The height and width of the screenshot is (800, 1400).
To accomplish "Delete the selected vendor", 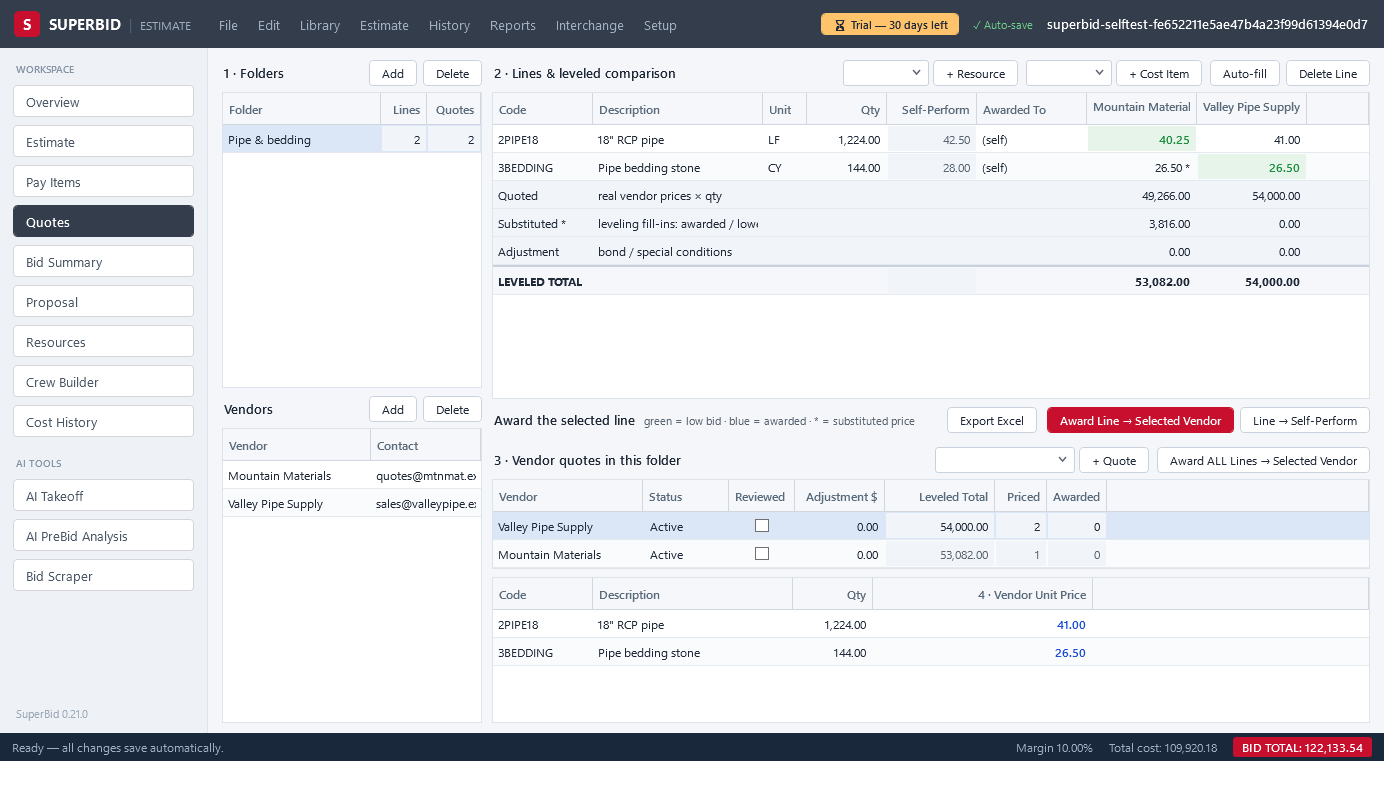I will pyautogui.click(x=452, y=409).
